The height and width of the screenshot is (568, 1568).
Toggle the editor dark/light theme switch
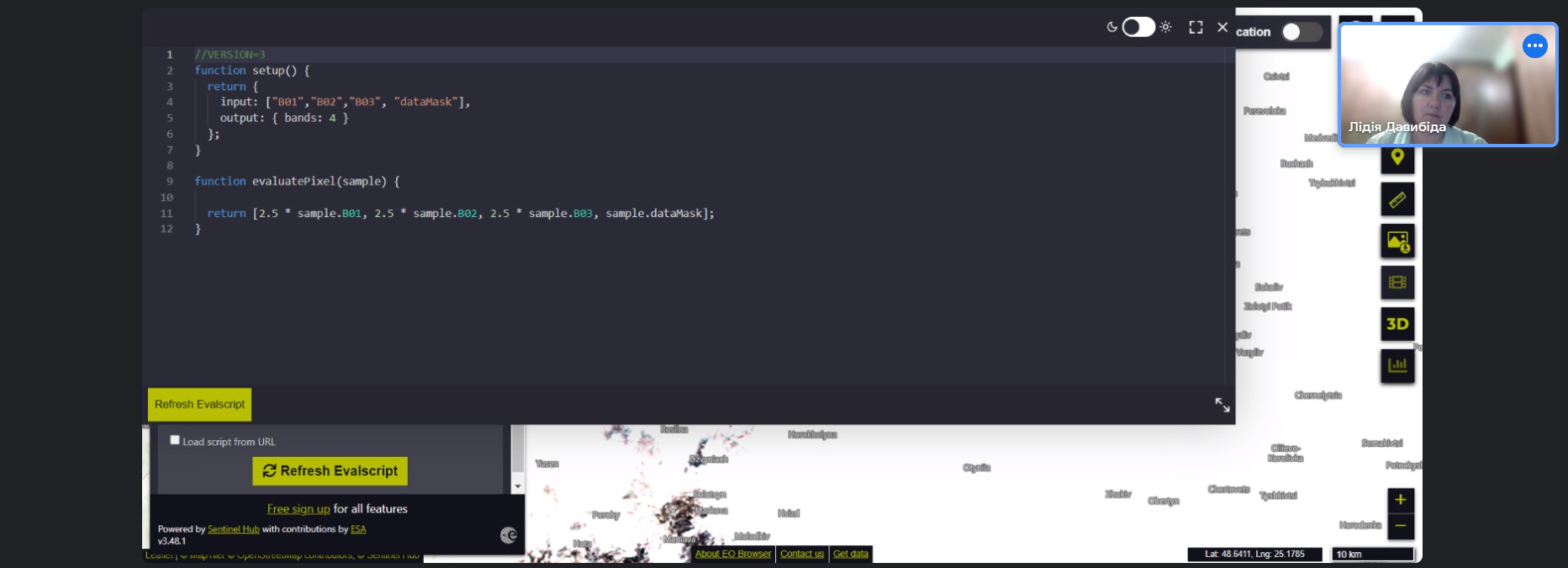click(1138, 28)
